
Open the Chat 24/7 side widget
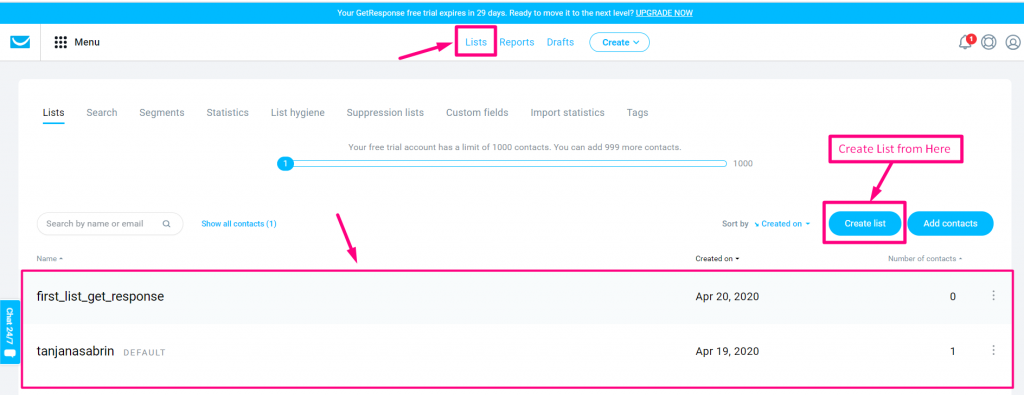point(9,332)
